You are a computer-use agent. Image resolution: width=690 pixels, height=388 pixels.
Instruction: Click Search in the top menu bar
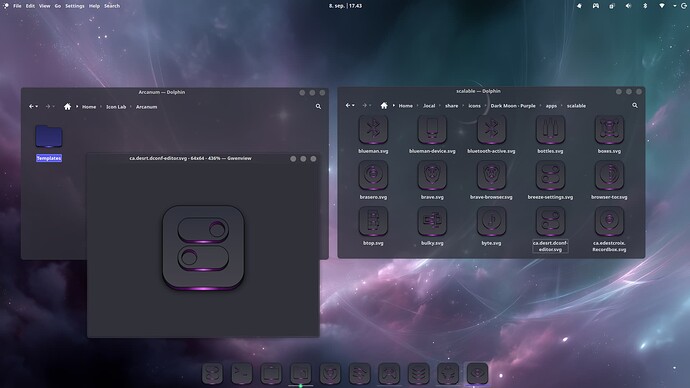112,6
